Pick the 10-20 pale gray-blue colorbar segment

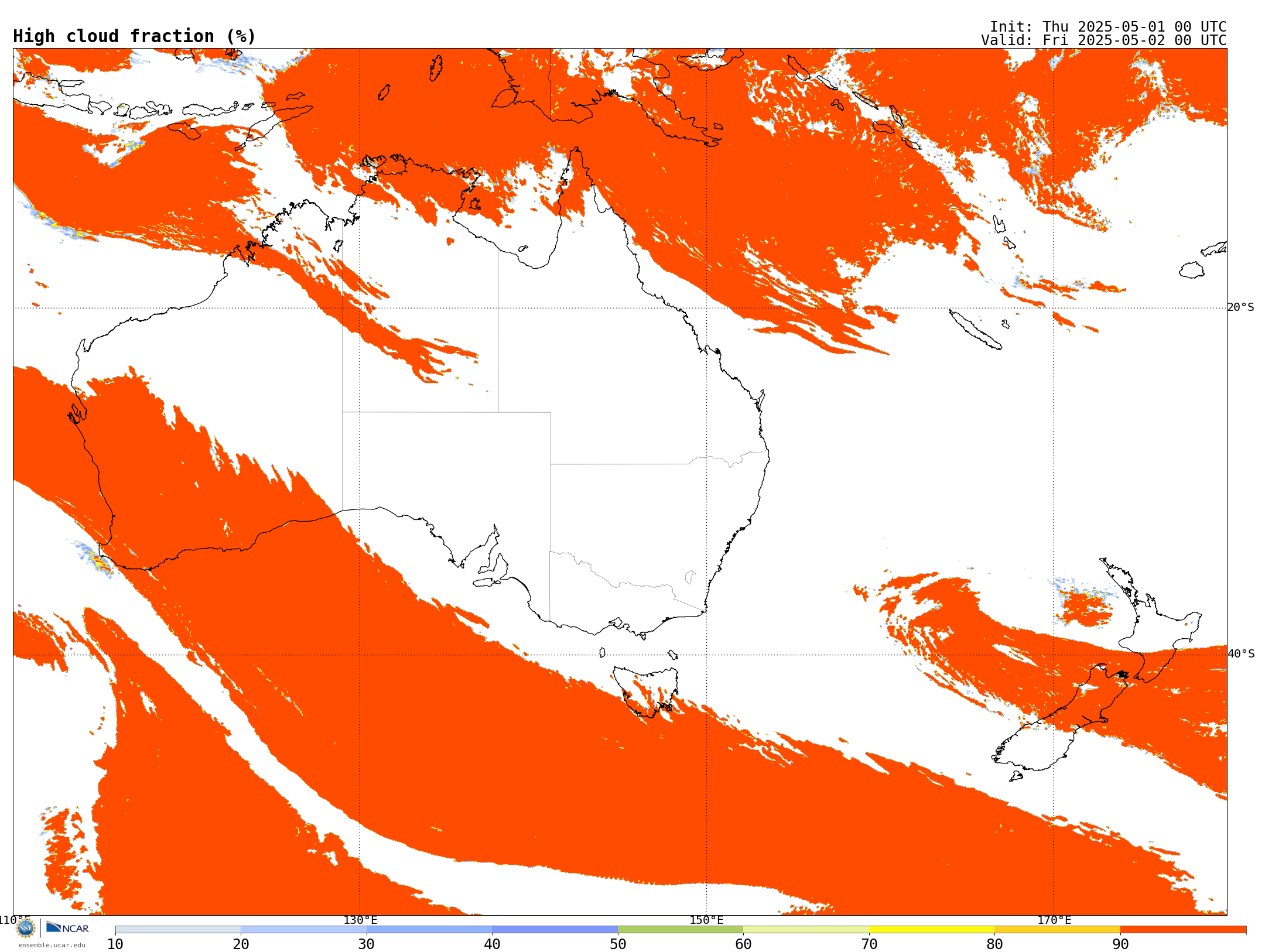tap(178, 930)
